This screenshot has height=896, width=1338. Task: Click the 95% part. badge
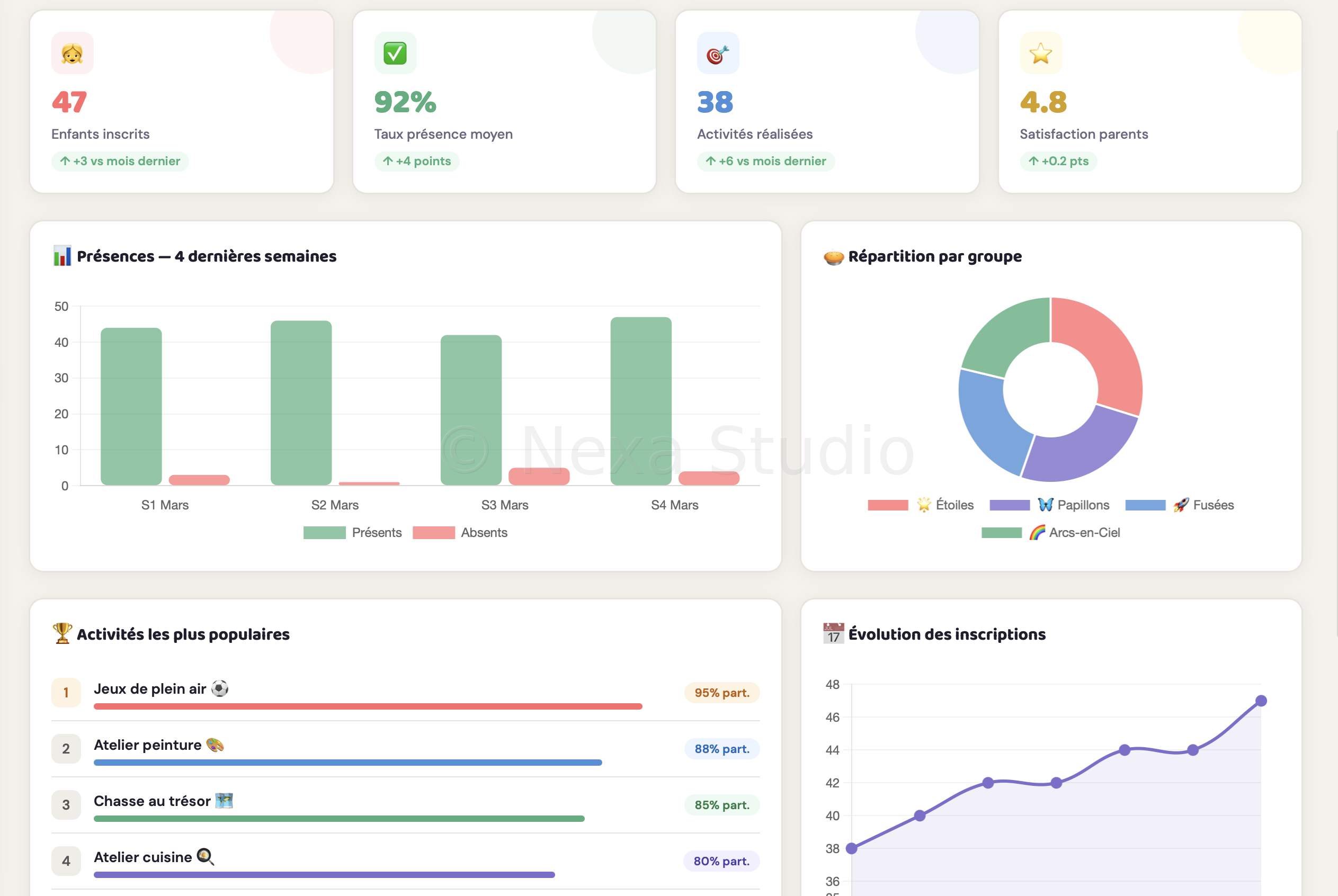(722, 693)
